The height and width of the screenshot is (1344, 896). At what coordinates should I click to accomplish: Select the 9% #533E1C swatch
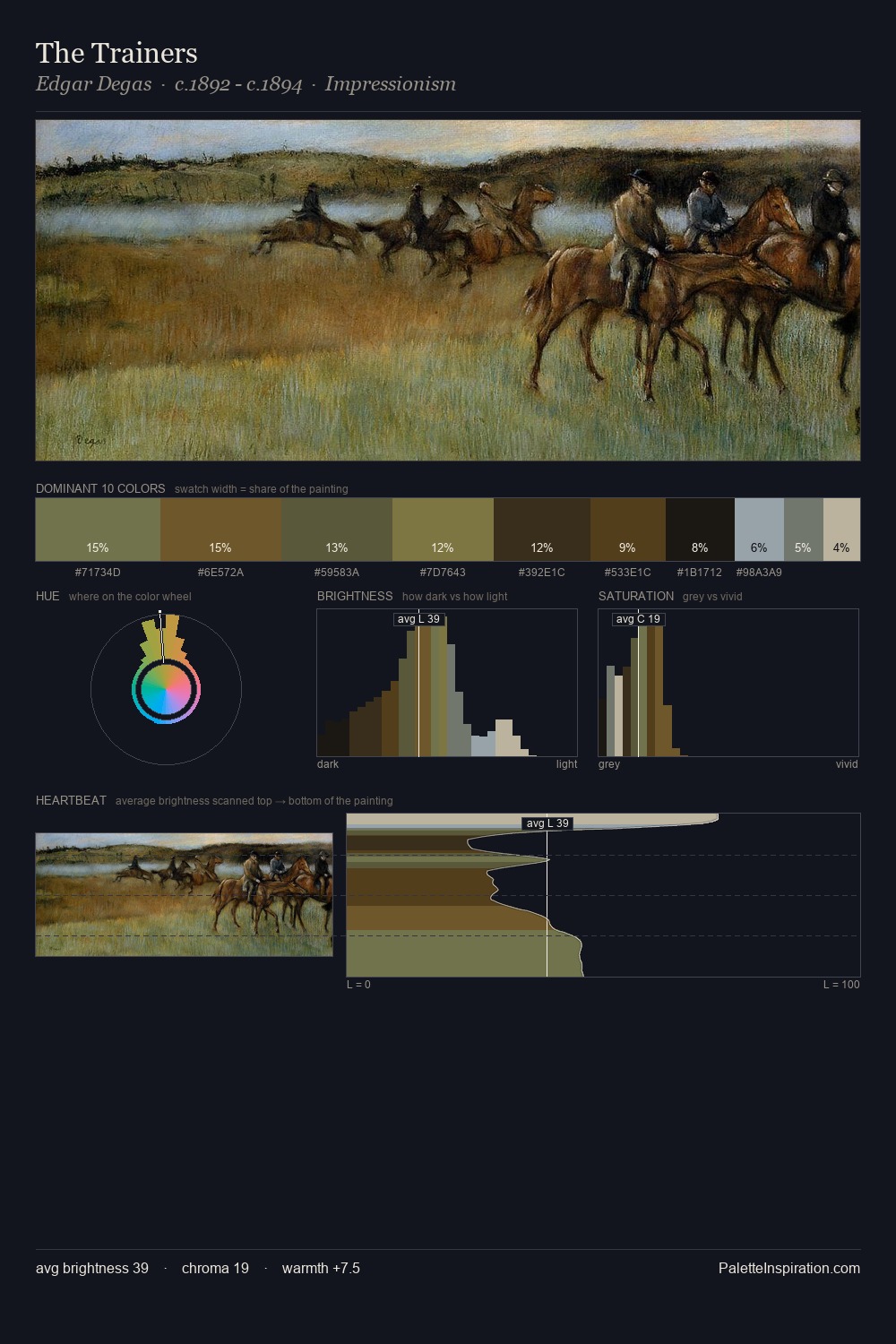[x=628, y=530]
